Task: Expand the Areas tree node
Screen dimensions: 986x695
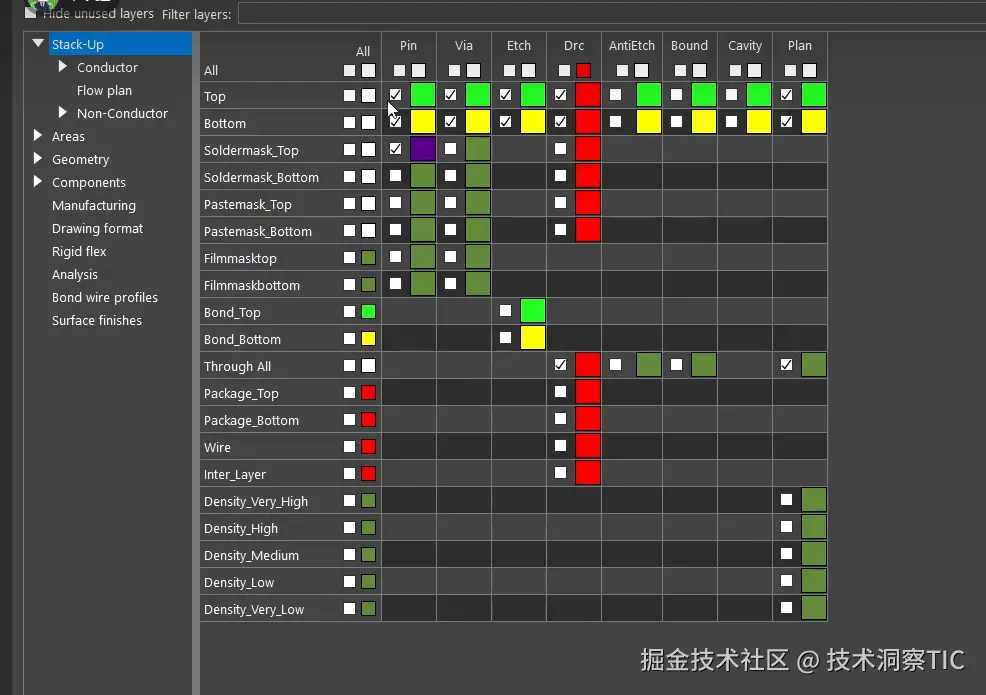Action: point(37,136)
